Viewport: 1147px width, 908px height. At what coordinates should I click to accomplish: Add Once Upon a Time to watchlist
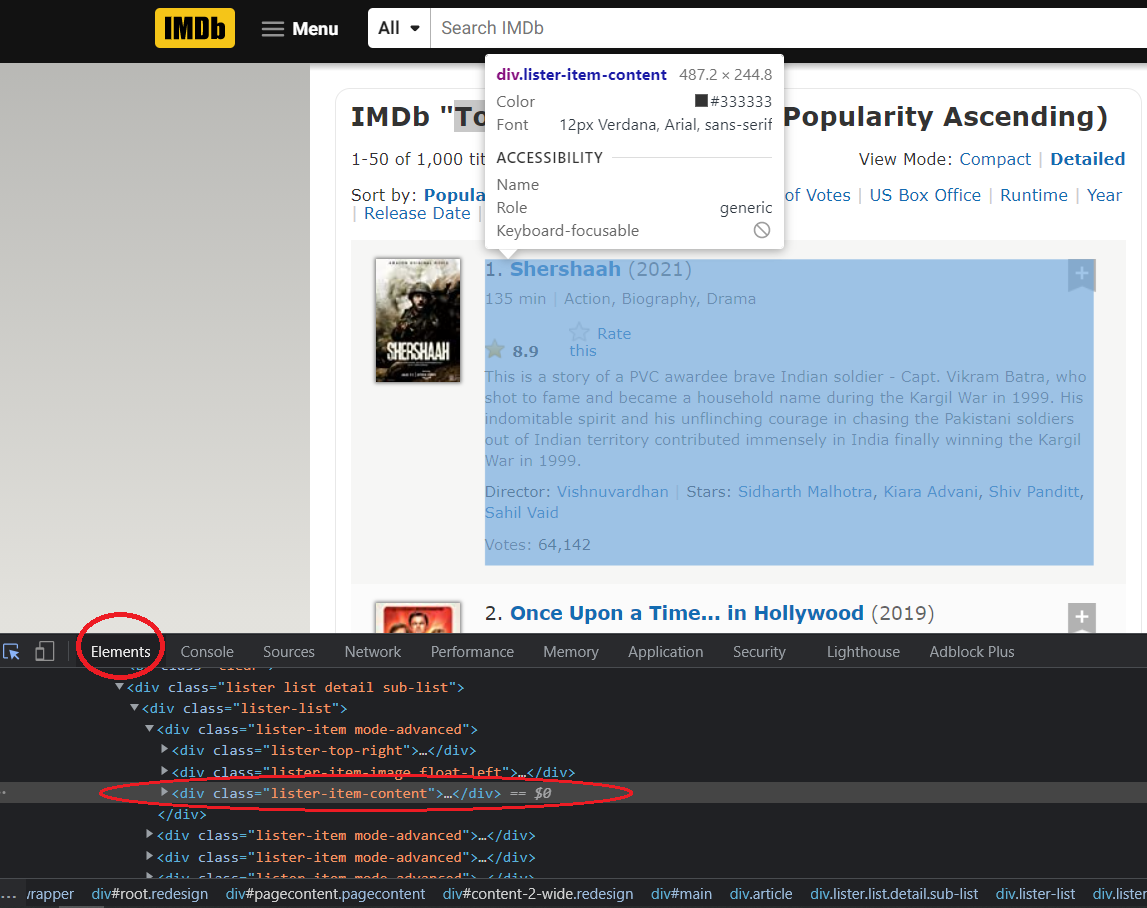point(1081,618)
